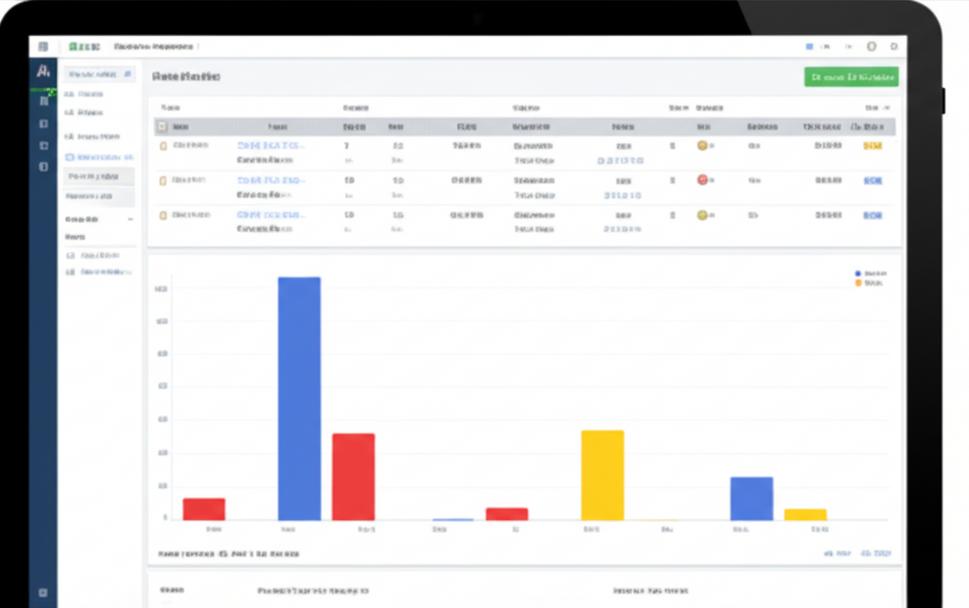The height and width of the screenshot is (608, 969).
Task: Open the third icon in the dark sidebar
Action: point(43,146)
